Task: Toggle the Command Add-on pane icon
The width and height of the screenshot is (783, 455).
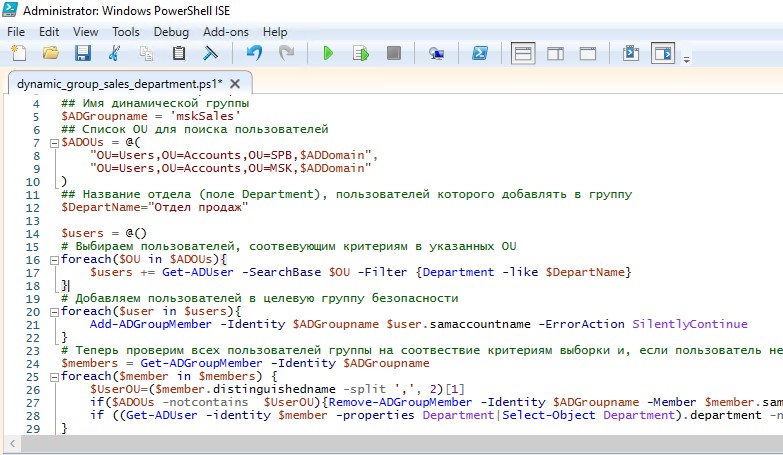Action: pos(663,53)
